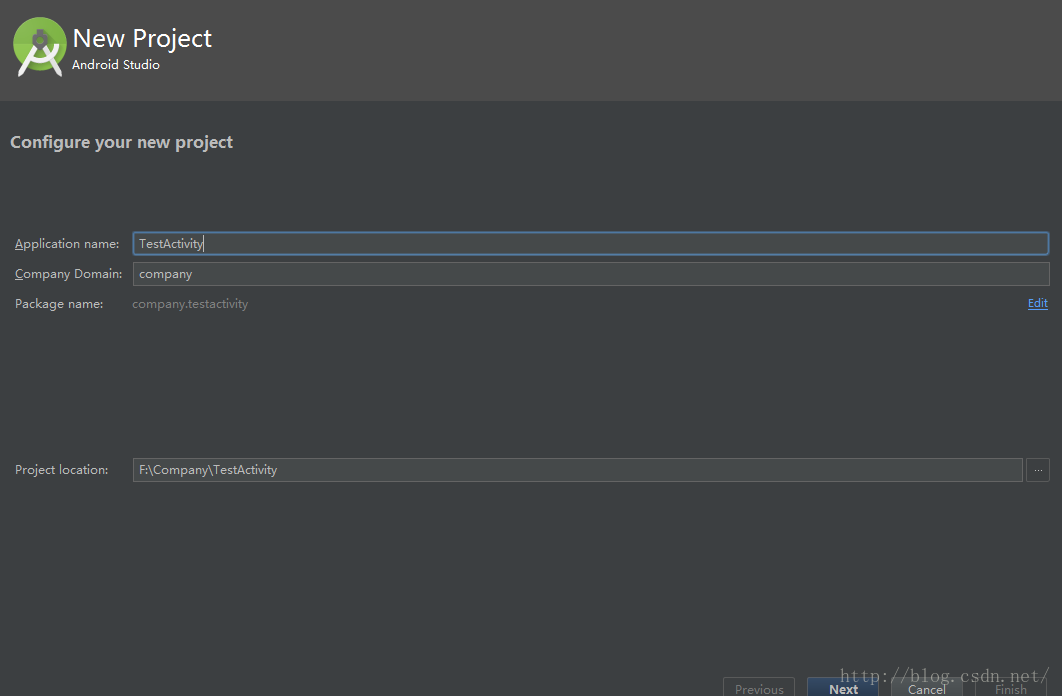Image resolution: width=1062 pixels, height=696 pixels.
Task: Click into the Company Domain field
Action: pos(590,274)
